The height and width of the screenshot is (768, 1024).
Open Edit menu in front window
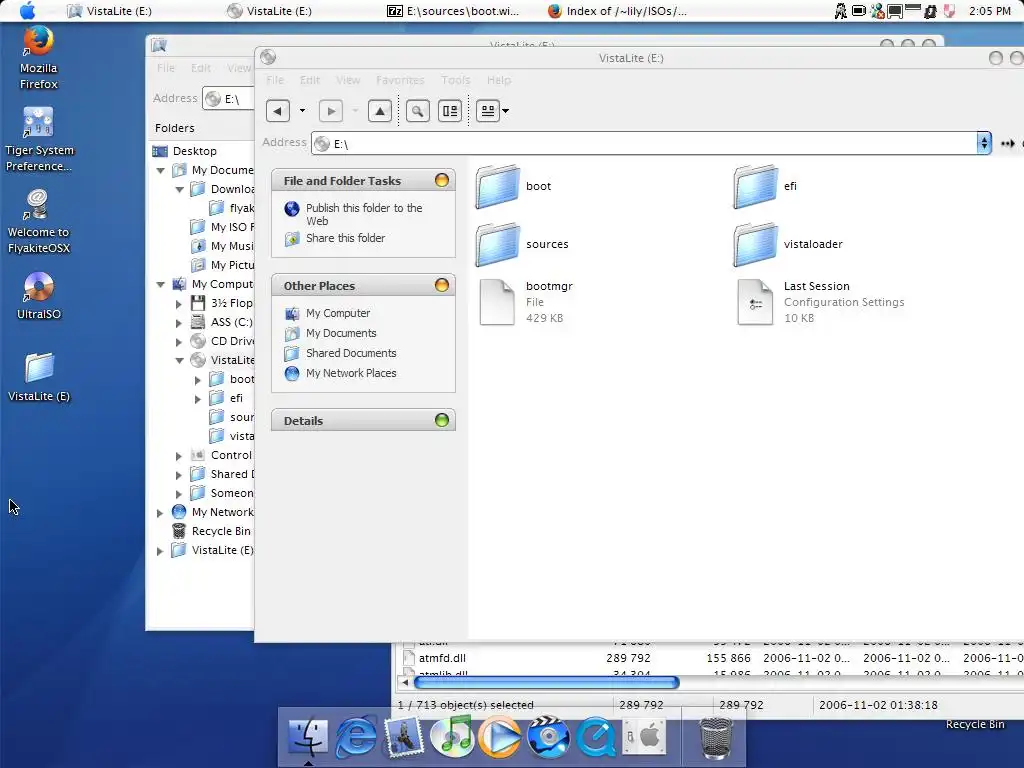(x=310, y=80)
